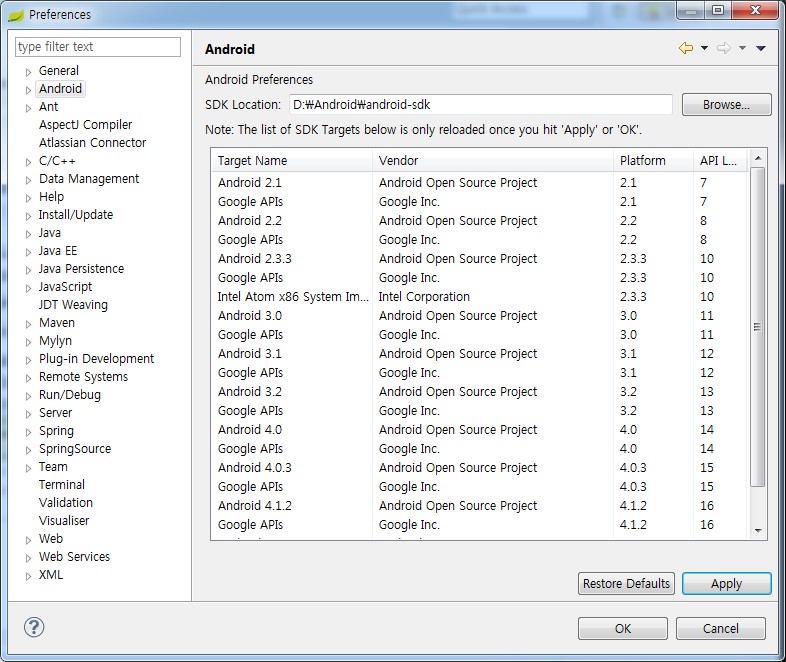Click the type filter text field
Image resolution: width=786 pixels, height=662 pixels.
(x=98, y=47)
